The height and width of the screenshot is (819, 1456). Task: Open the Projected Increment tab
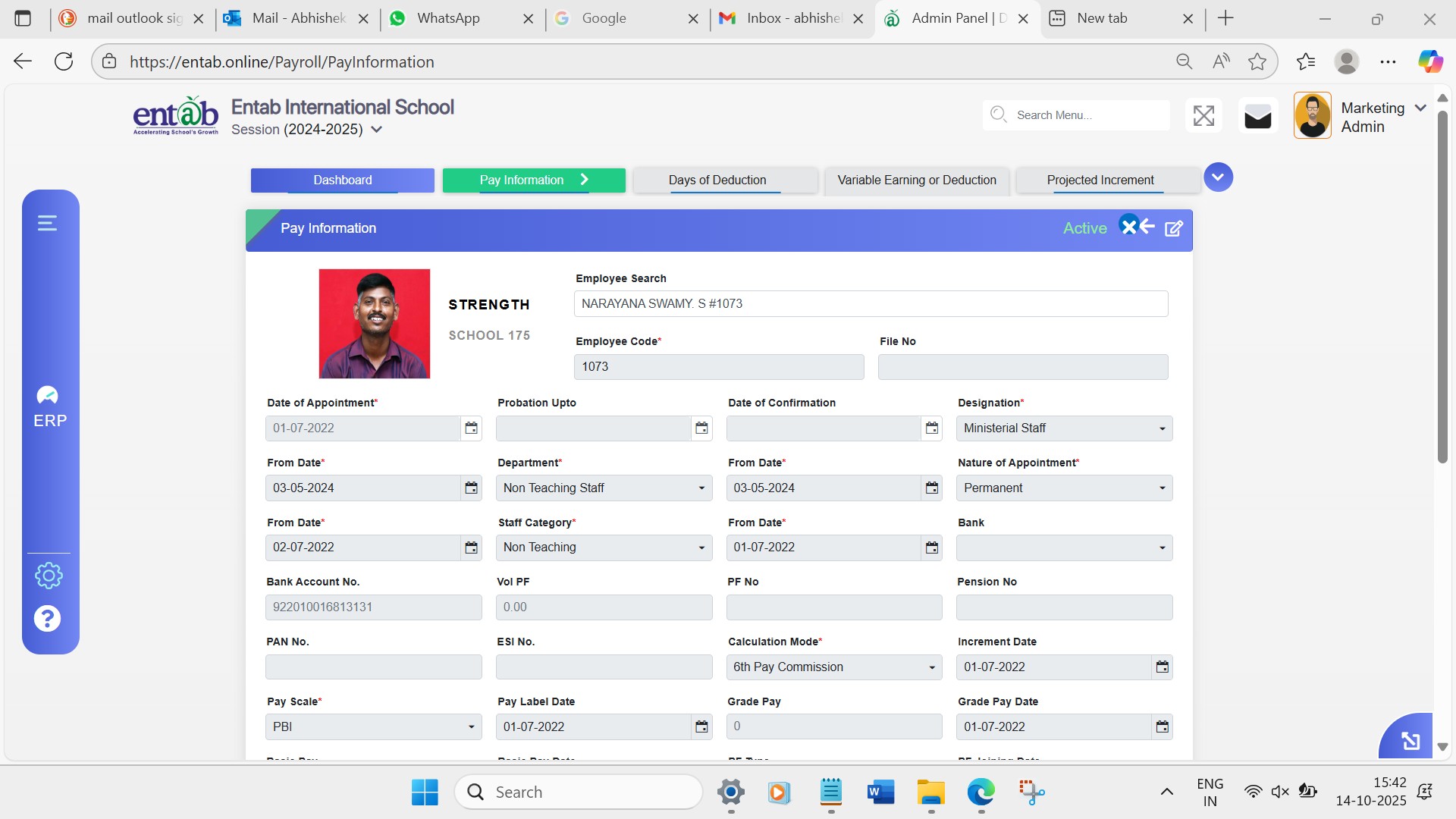[x=1100, y=180]
